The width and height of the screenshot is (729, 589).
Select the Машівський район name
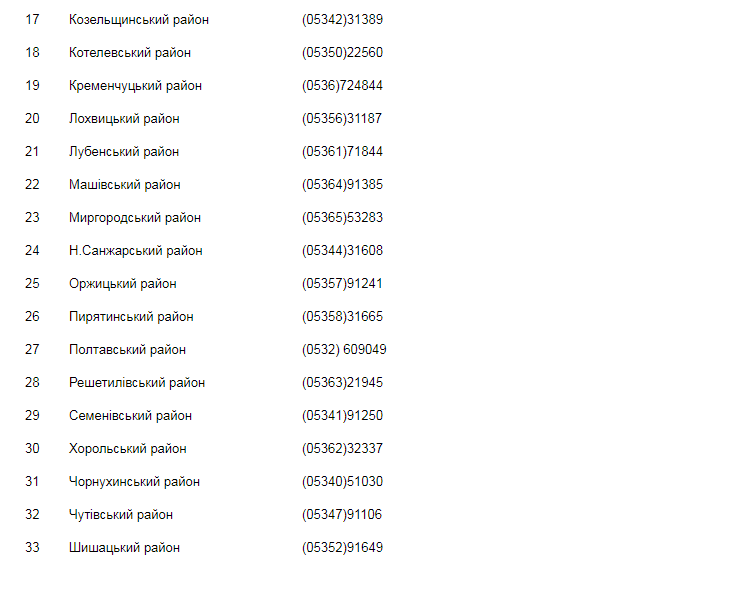coord(125,185)
